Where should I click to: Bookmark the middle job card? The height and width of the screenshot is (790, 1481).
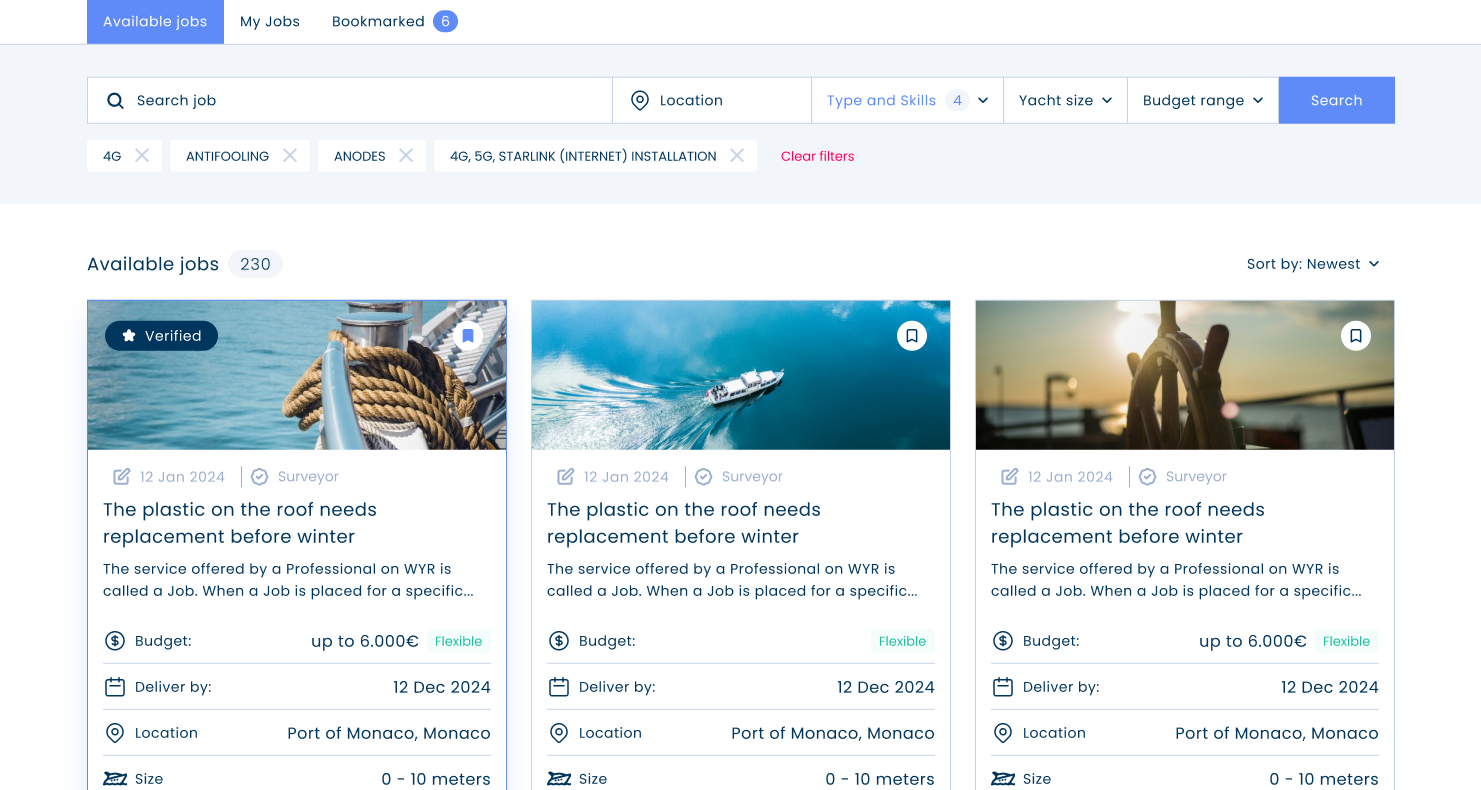tap(911, 335)
